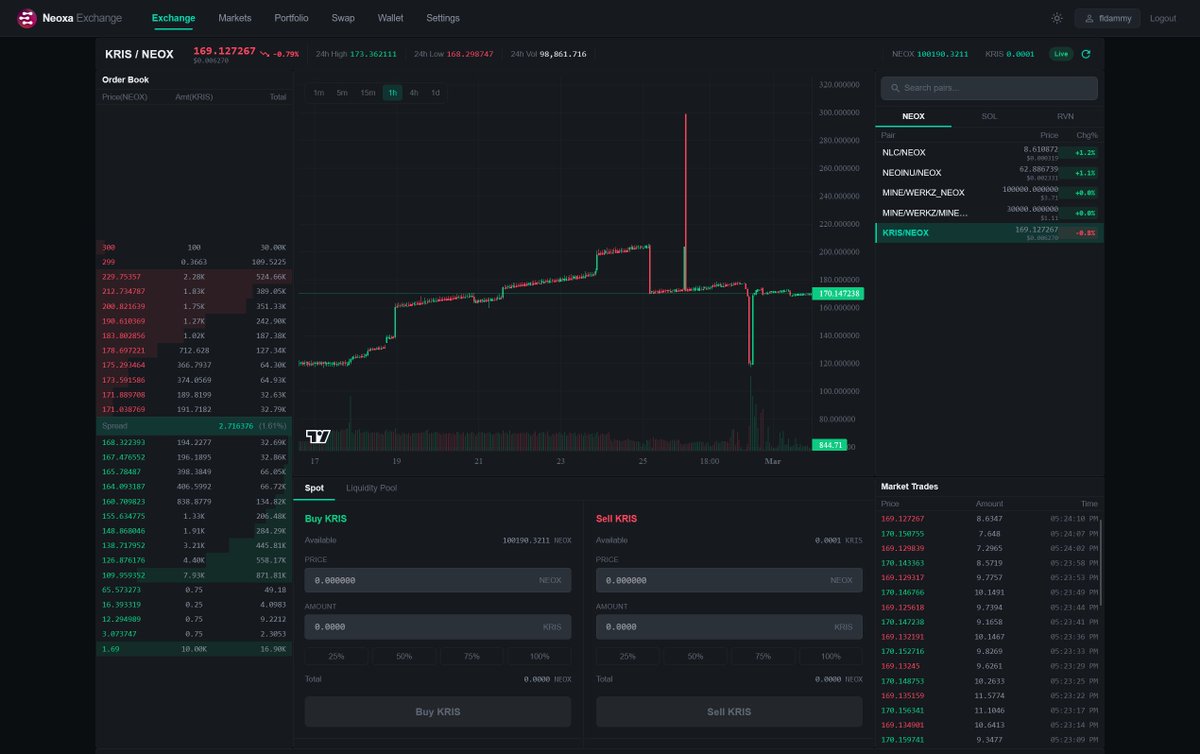Image resolution: width=1200 pixels, height=754 pixels.
Task: Click the Buy KRIS button
Action: (x=438, y=712)
